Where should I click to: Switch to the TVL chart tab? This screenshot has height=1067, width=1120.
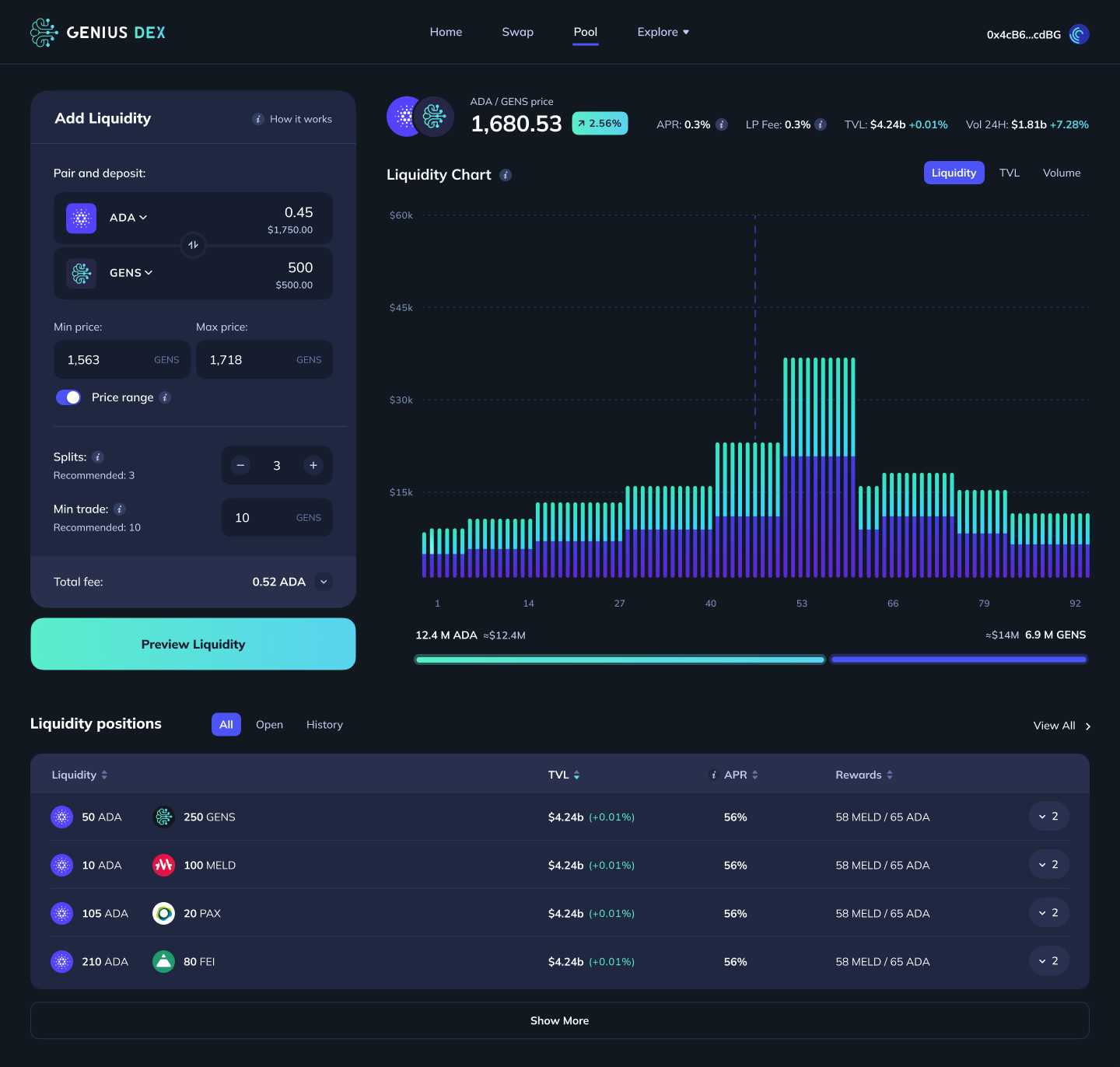click(x=1010, y=173)
